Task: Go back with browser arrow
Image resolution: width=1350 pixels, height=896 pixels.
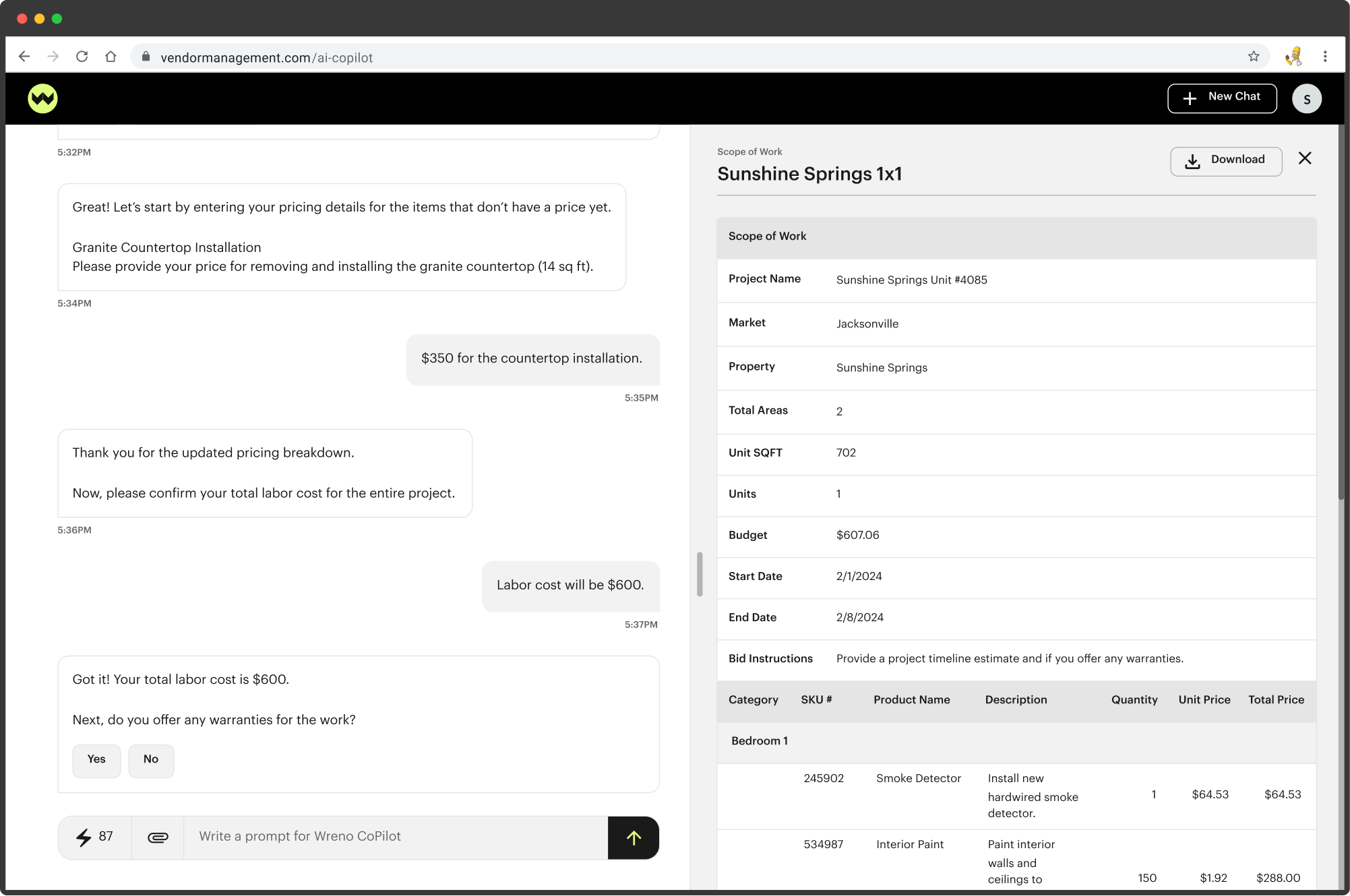Action: click(x=24, y=57)
